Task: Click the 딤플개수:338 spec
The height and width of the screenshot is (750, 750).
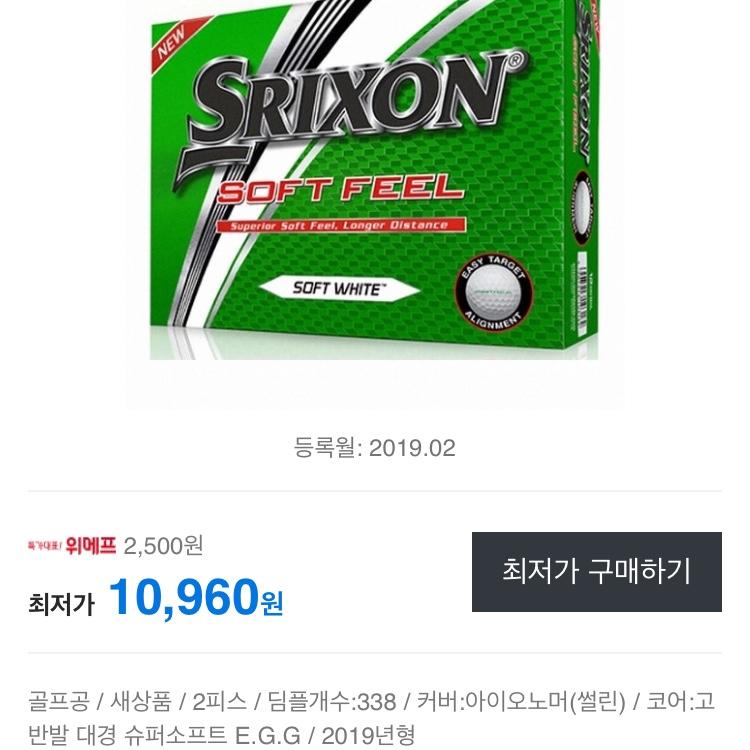Action: coord(331,702)
